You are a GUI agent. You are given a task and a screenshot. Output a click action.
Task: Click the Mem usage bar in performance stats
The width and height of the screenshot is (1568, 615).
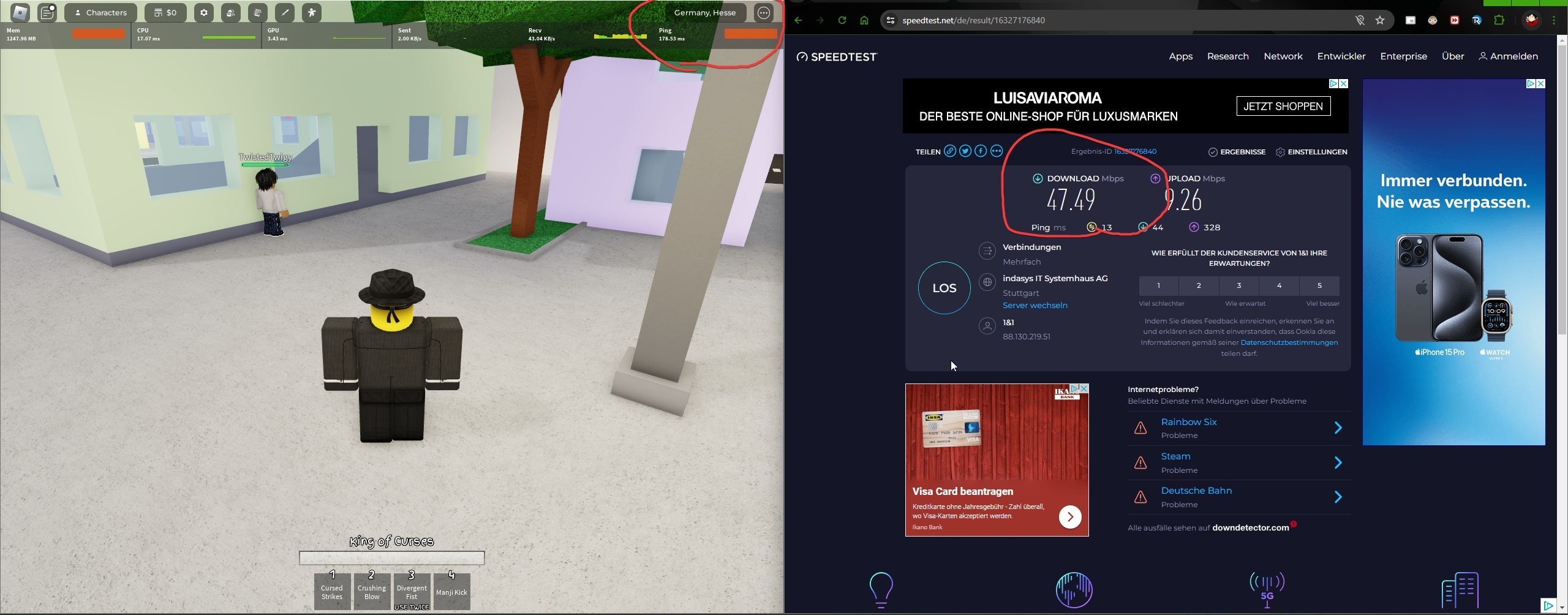[99, 34]
